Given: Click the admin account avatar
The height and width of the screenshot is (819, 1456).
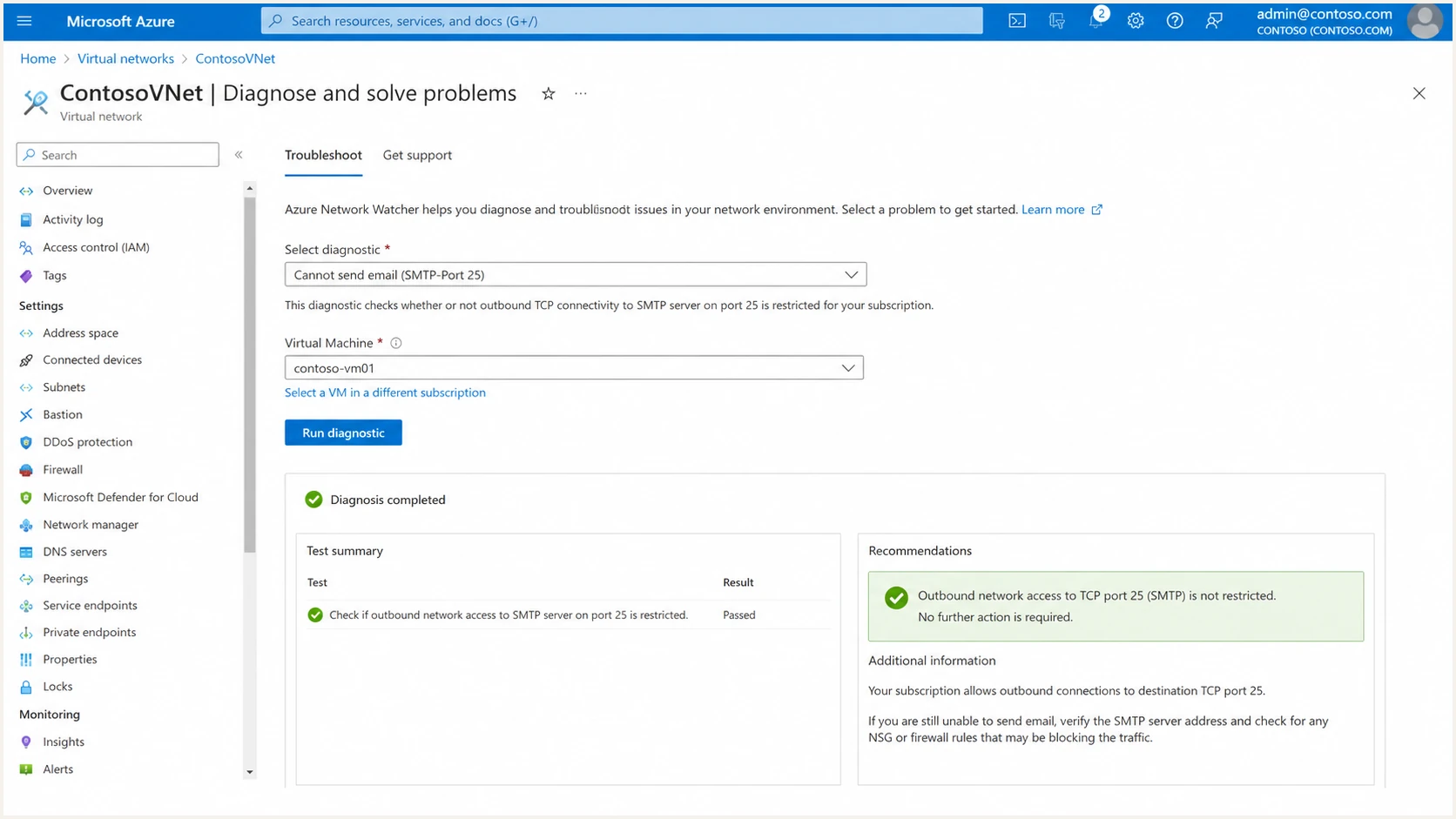Looking at the screenshot, I should pos(1425,21).
